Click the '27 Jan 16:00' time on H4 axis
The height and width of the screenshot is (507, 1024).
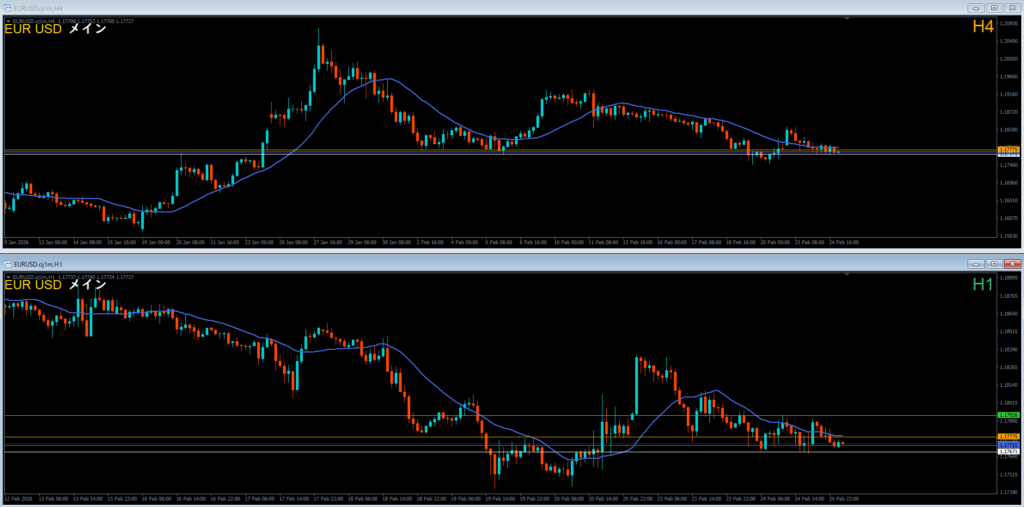(x=327, y=242)
